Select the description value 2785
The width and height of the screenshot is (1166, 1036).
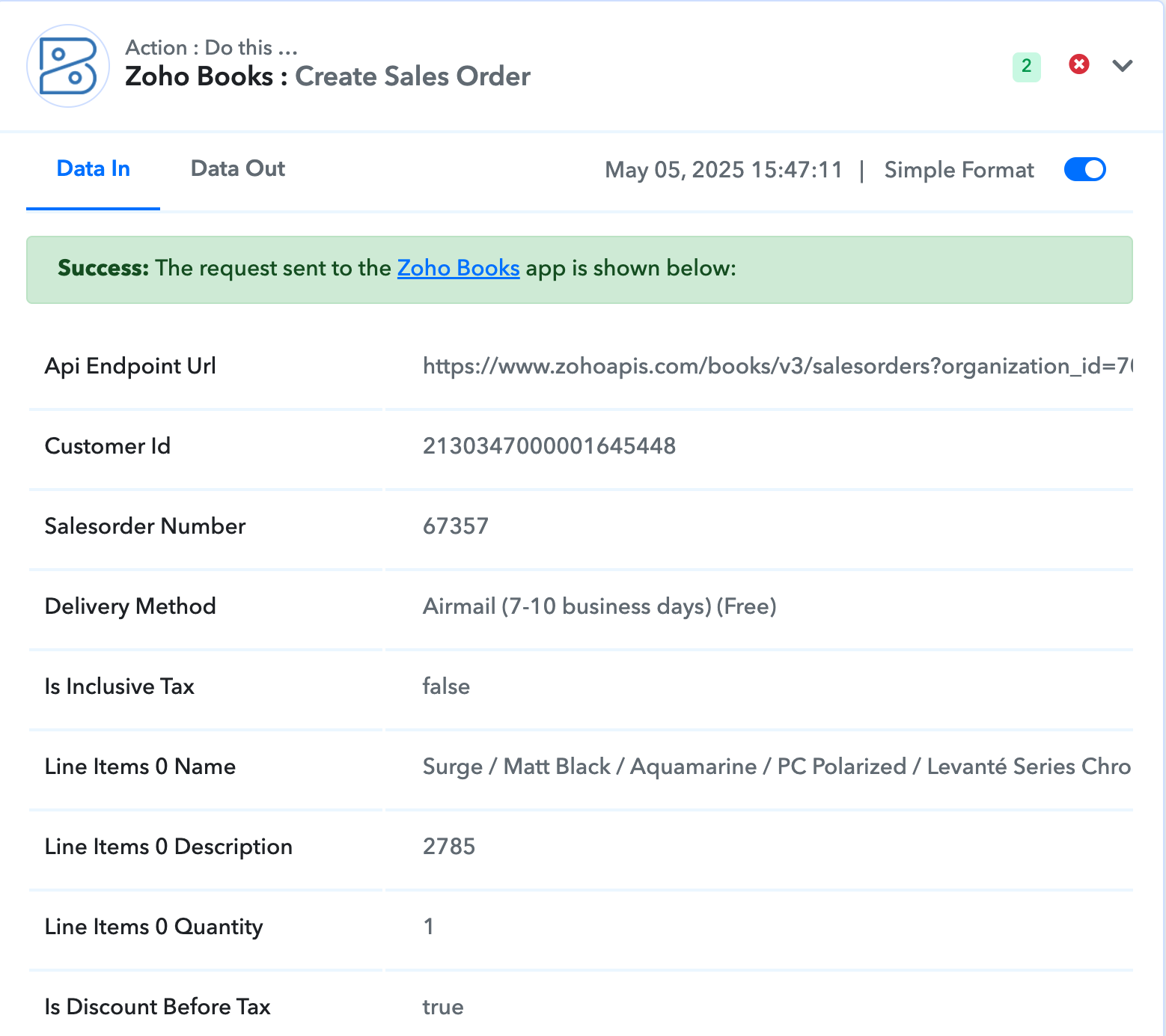click(x=449, y=847)
